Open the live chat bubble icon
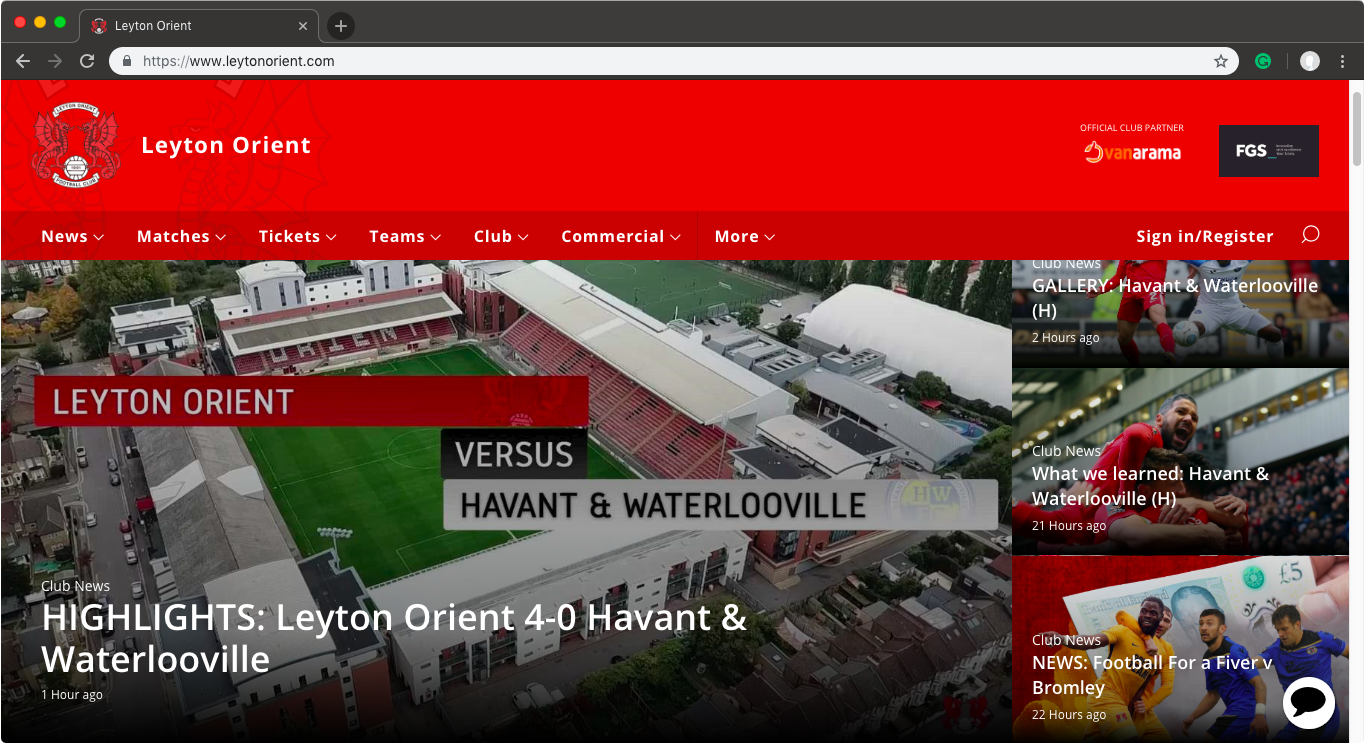Image resolution: width=1364 pixels, height=744 pixels. (1309, 703)
